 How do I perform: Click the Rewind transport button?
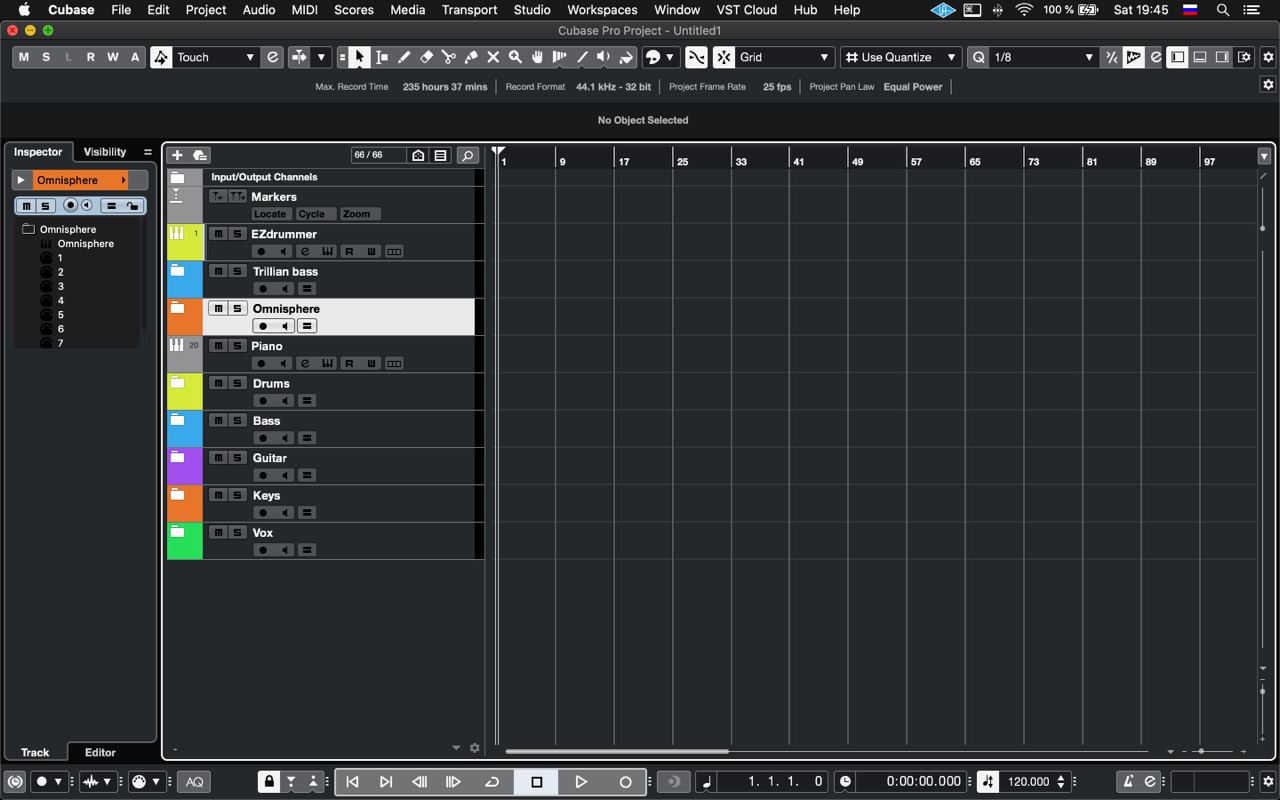point(420,782)
